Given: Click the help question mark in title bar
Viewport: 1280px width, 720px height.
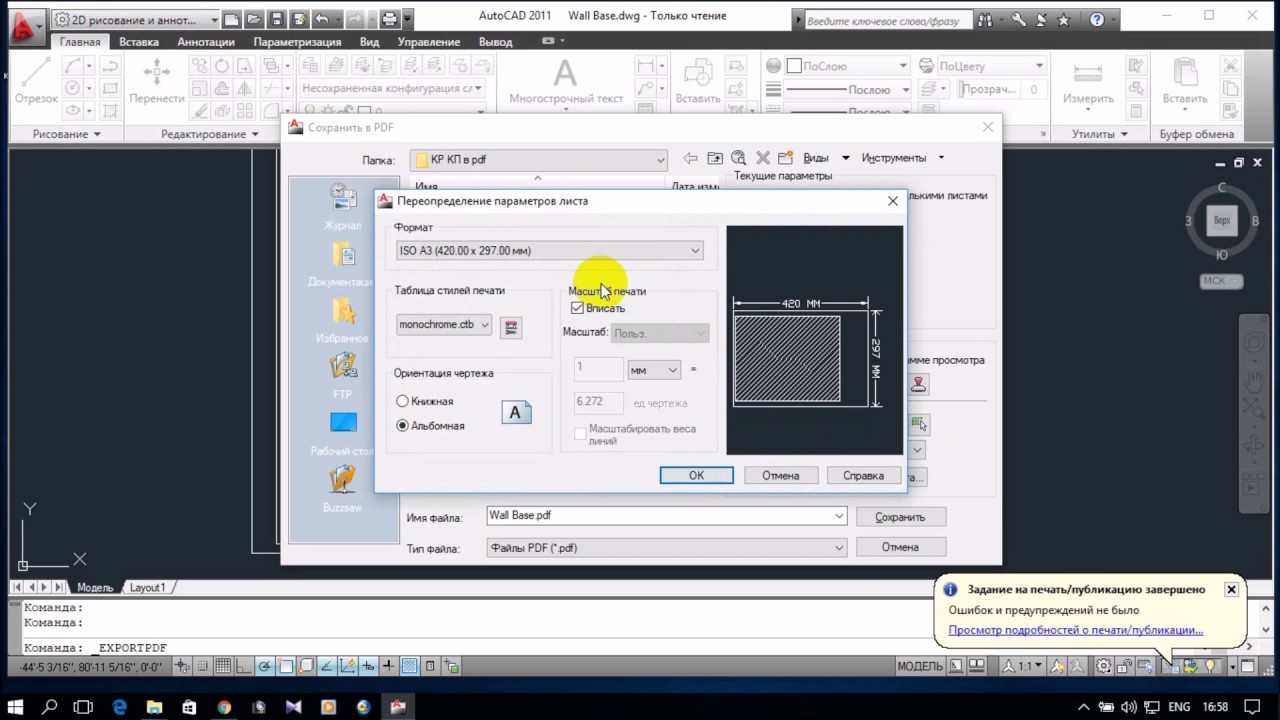Looking at the screenshot, I should tap(1097, 19).
